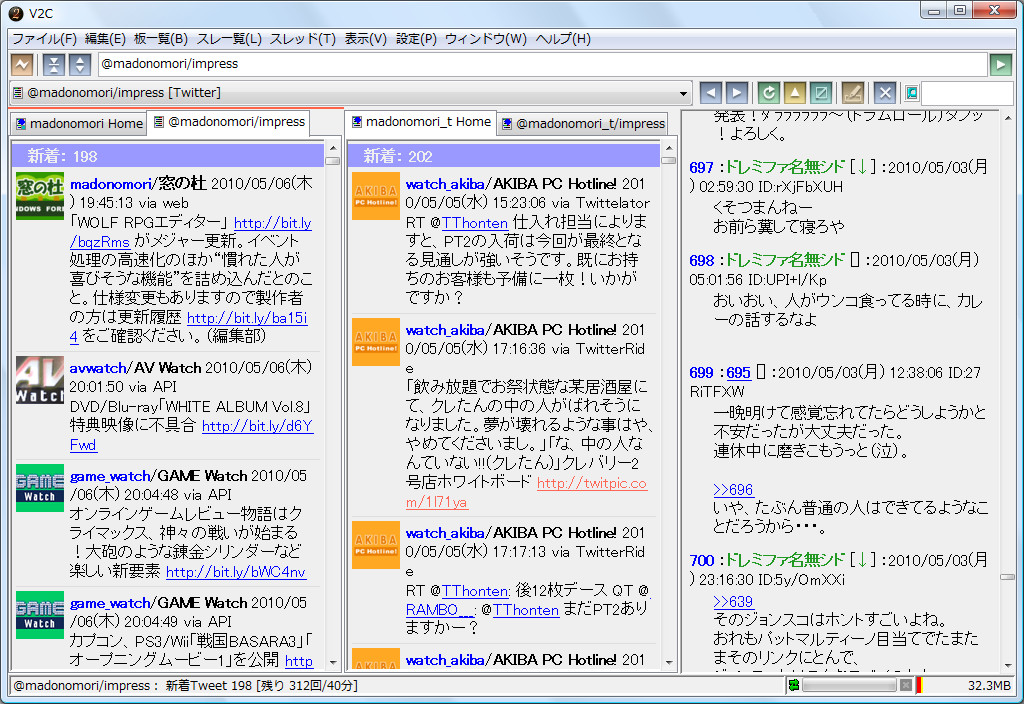Screen dimensions: 1024x704
Task: Refresh the timeline with the green refresh icon
Action: 768,92
